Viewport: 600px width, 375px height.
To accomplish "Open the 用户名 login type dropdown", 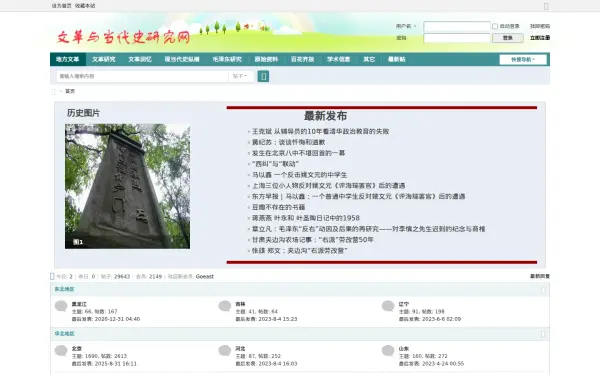I will (x=406, y=26).
